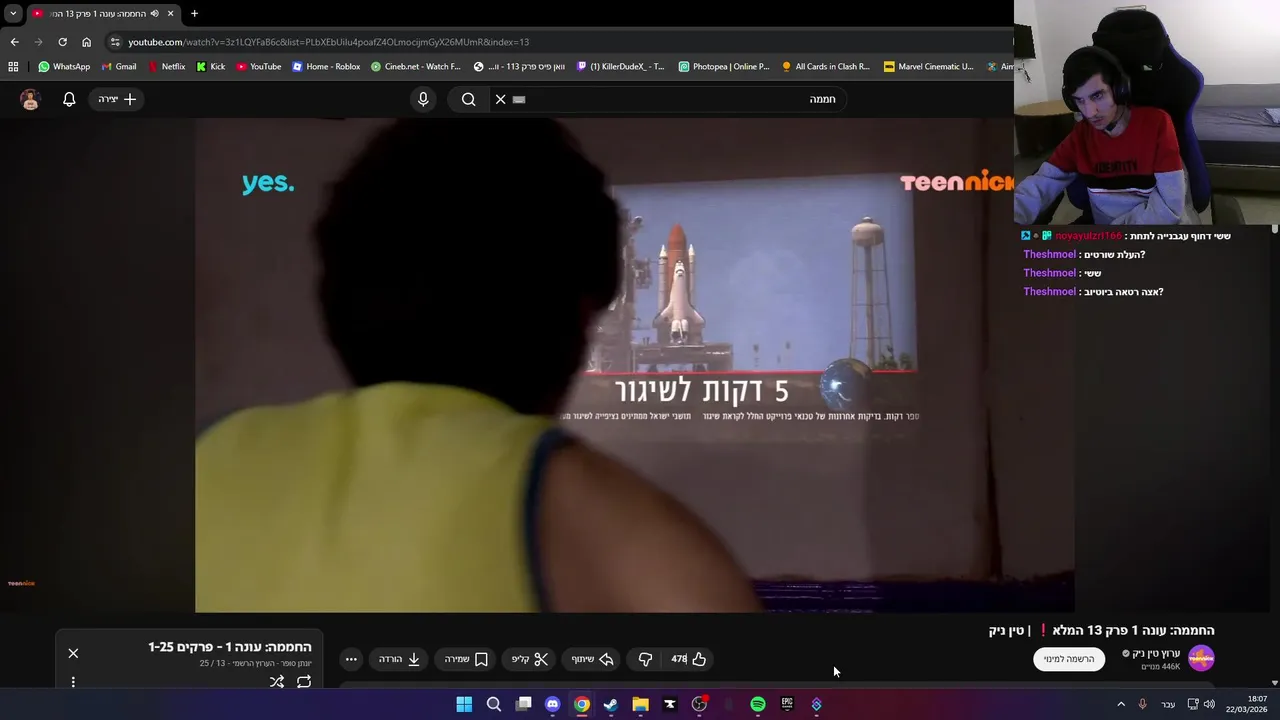1280x720 pixels.
Task: Open Epic Games Launcher from the taskbar
Action: [x=787, y=704]
